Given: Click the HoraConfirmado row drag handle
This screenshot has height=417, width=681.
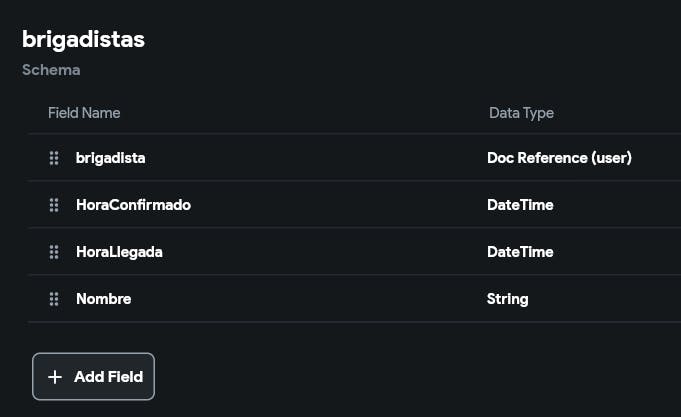Looking at the screenshot, I should (x=54, y=205).
